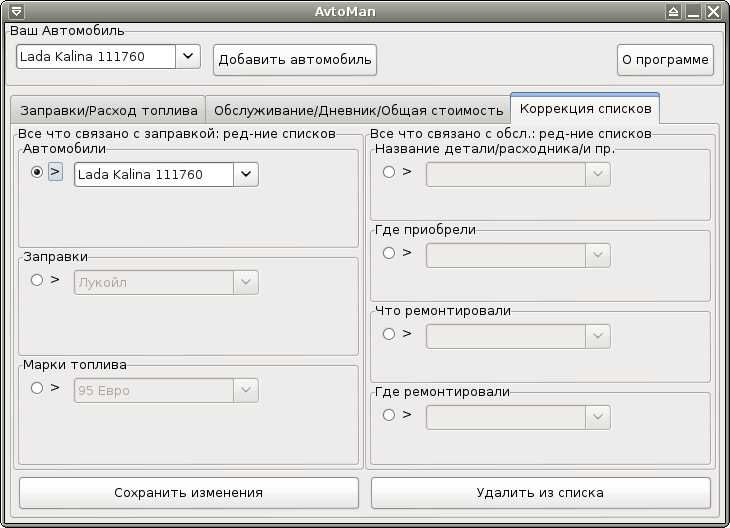This screenshot has width=730, height=528.
Task: Select the Название детали/расходника radio button
Action: 389,172
